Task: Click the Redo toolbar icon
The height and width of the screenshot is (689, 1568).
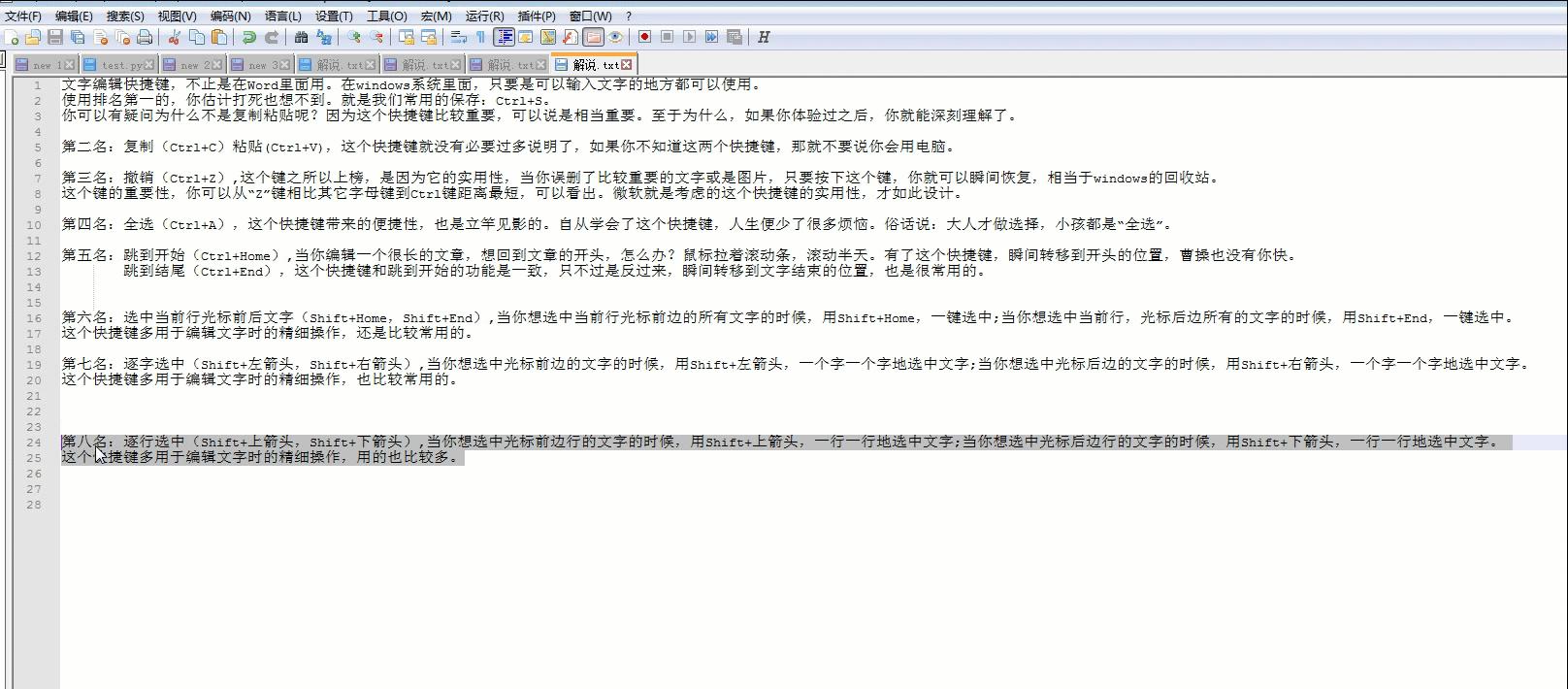Action: point(272,37)
